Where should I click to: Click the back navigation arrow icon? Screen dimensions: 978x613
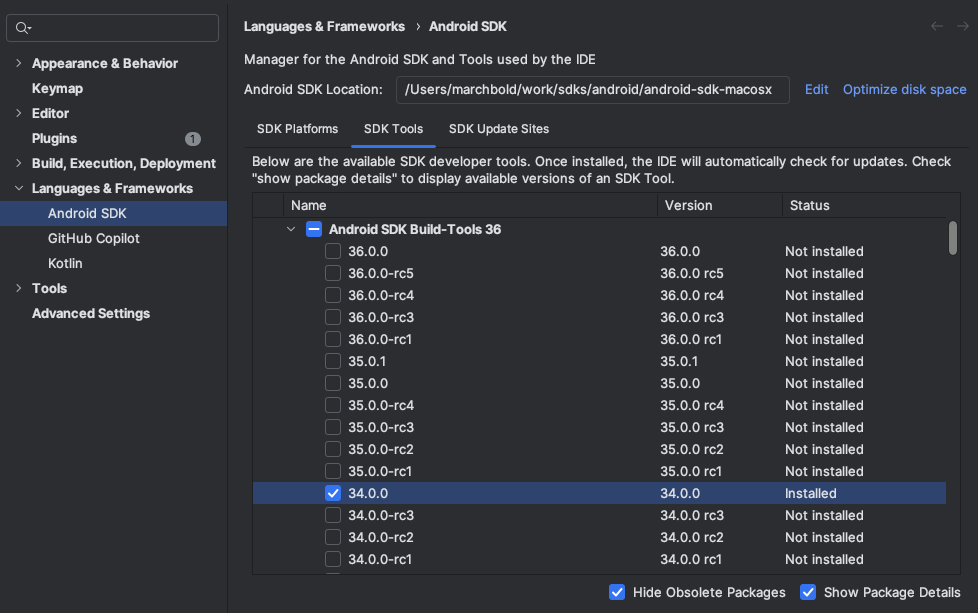point(937,26)
